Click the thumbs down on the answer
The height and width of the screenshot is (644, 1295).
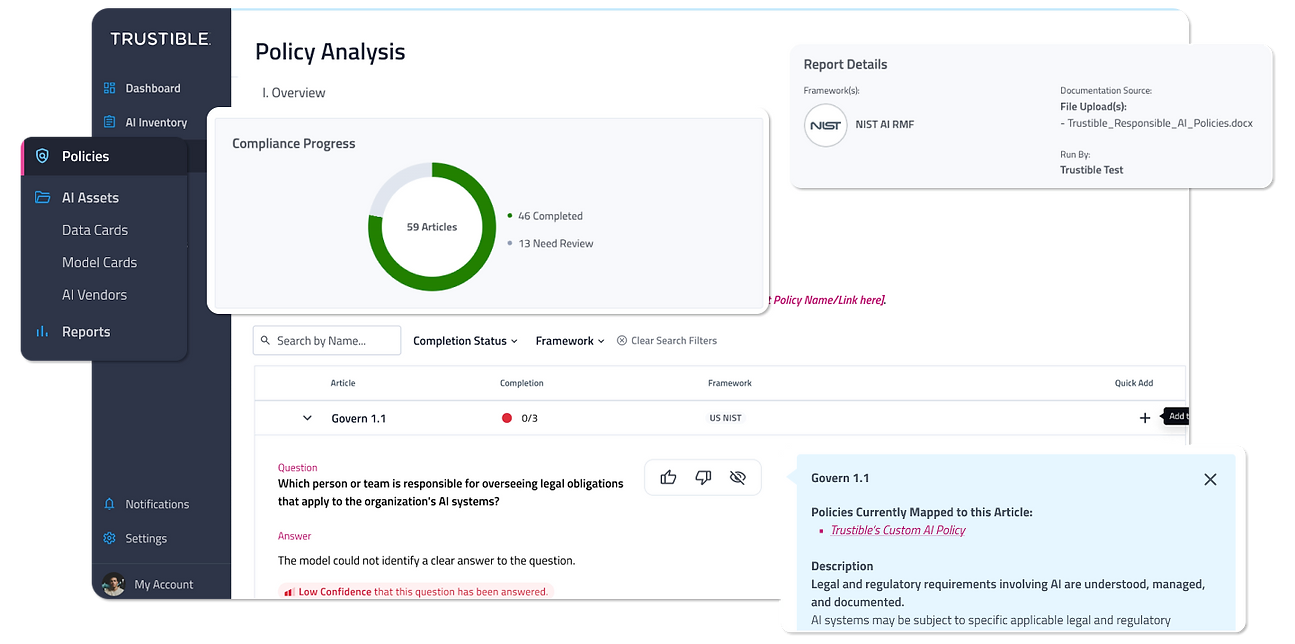click(x=703, y=478)
